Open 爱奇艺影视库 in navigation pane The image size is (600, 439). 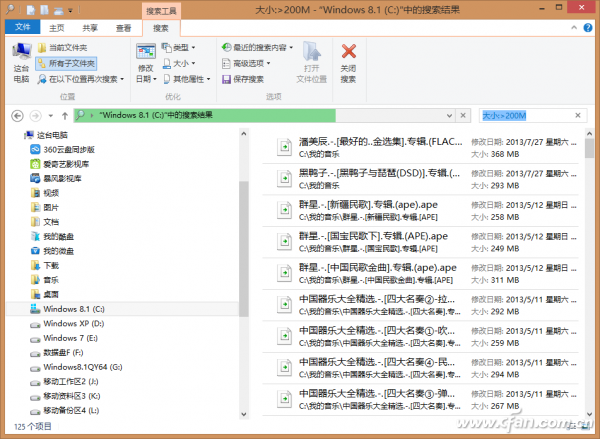60,164
